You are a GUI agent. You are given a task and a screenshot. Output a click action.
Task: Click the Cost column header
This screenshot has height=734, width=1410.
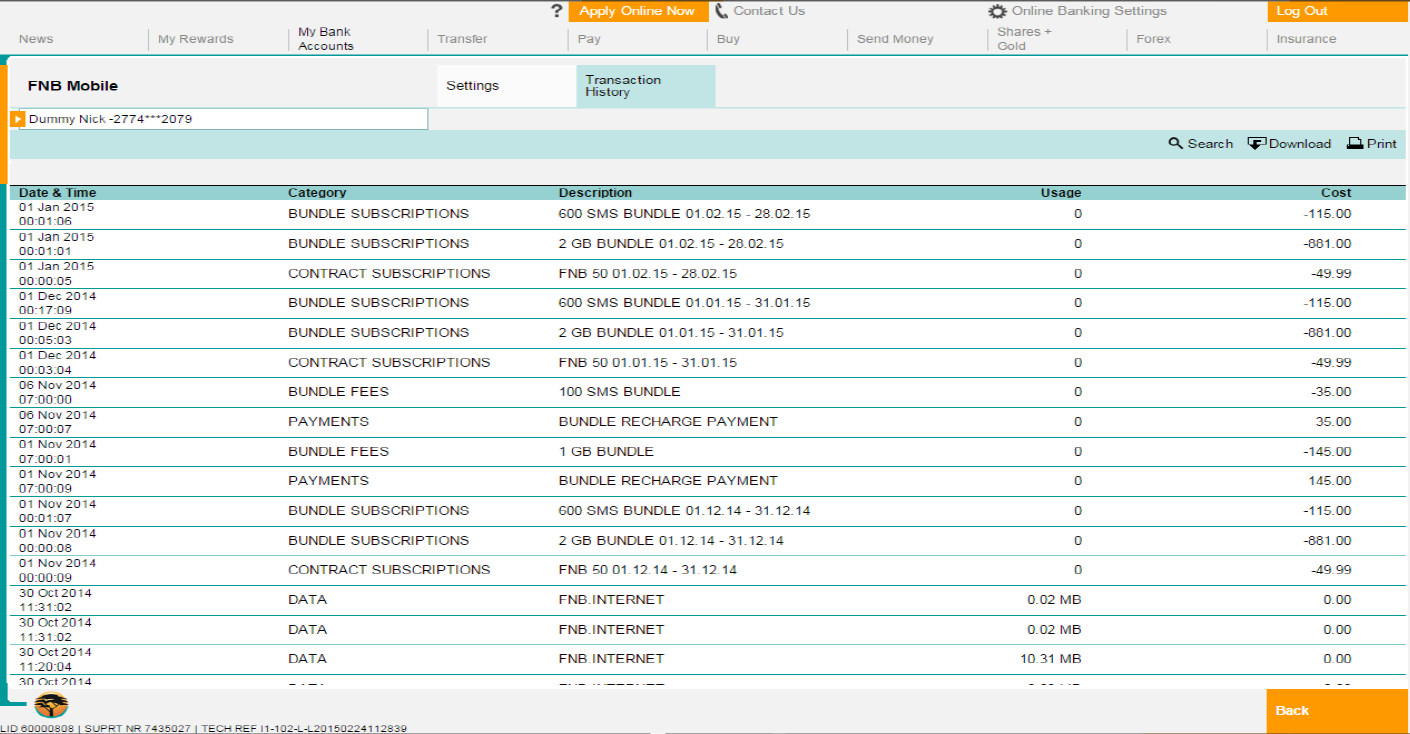coord(1335,193)
